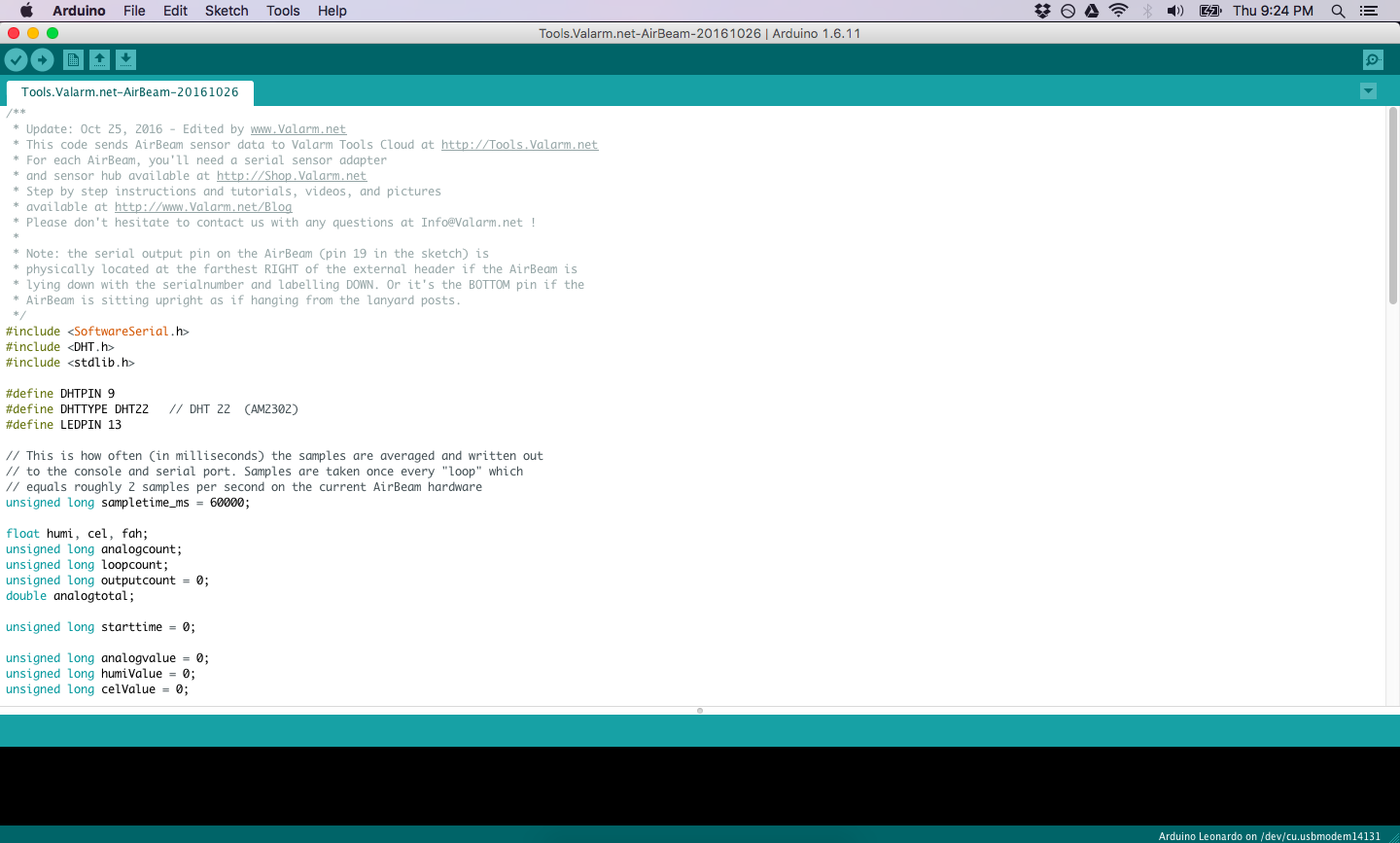
Task: Follow the http://Shop.Valarm.net link
Action: pos(292,176)
